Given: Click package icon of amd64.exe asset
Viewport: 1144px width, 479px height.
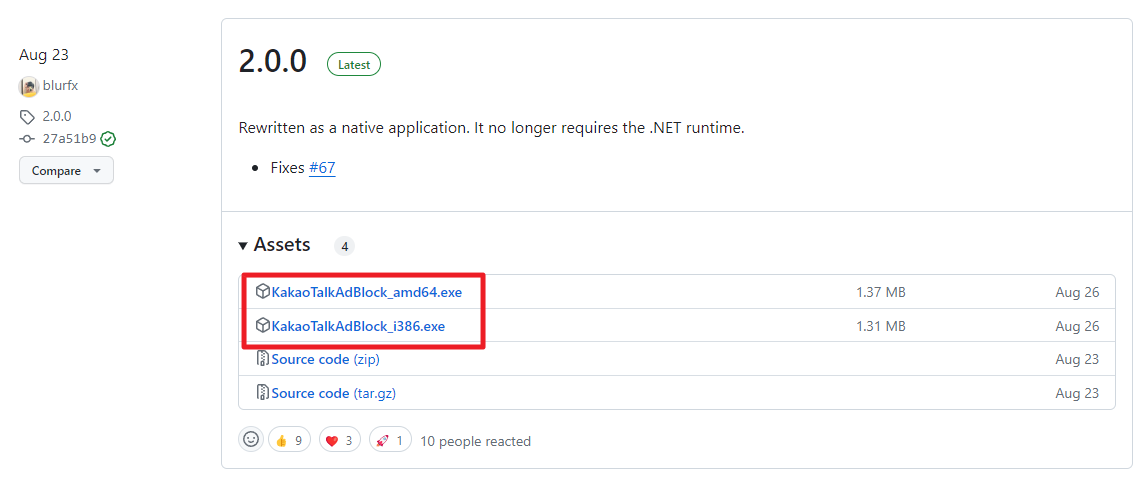Looking at the screenshot, I should tap(263, 292).
